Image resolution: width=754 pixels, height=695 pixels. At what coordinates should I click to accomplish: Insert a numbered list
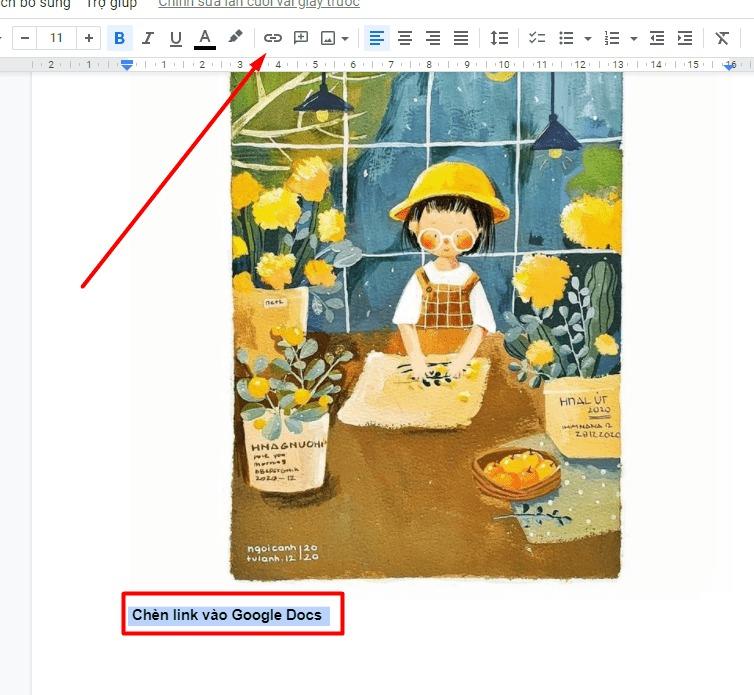point(612,38)
